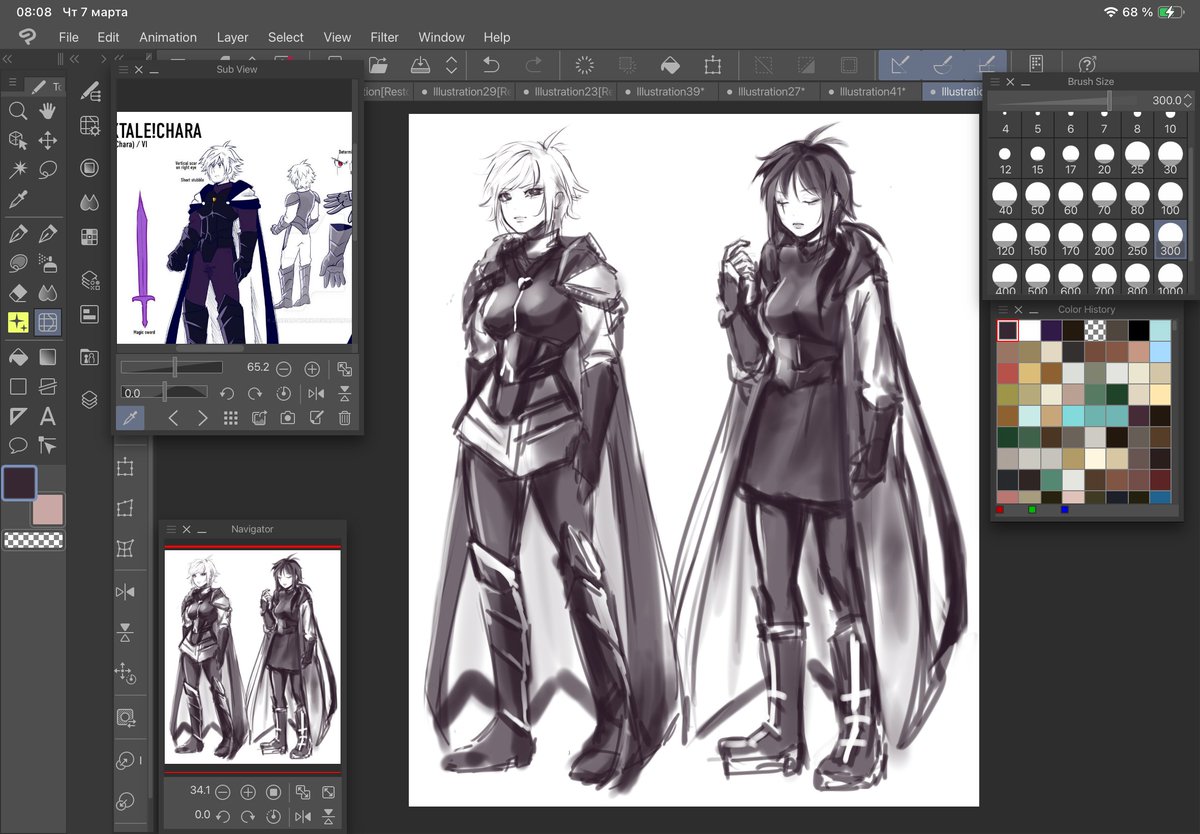Click the trash icon in Sub View

(x=344, y=418)
